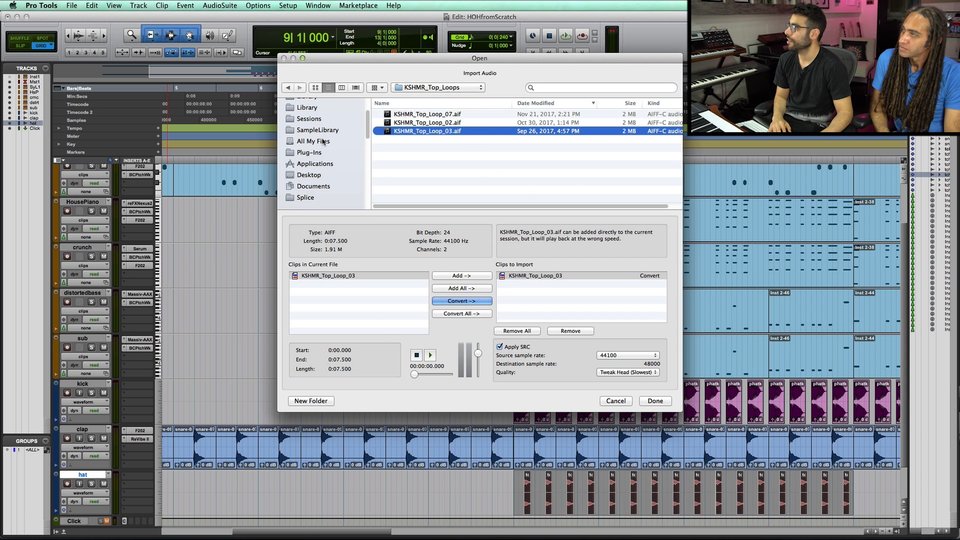This screenshot has width=960, height=540.
Task: Mute the crunch track
Action: click(103, 256)
